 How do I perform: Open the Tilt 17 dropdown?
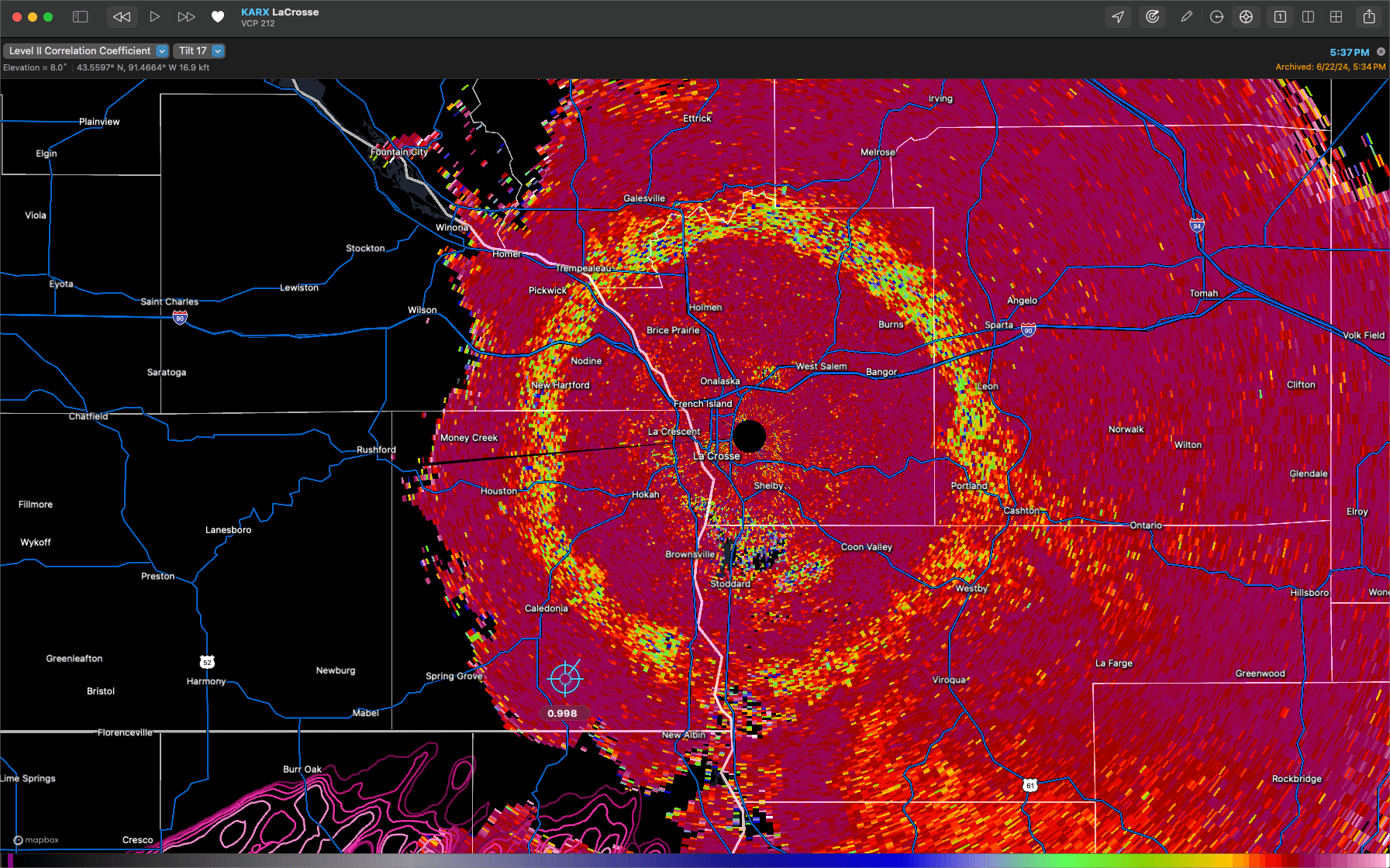coord(198,50)
